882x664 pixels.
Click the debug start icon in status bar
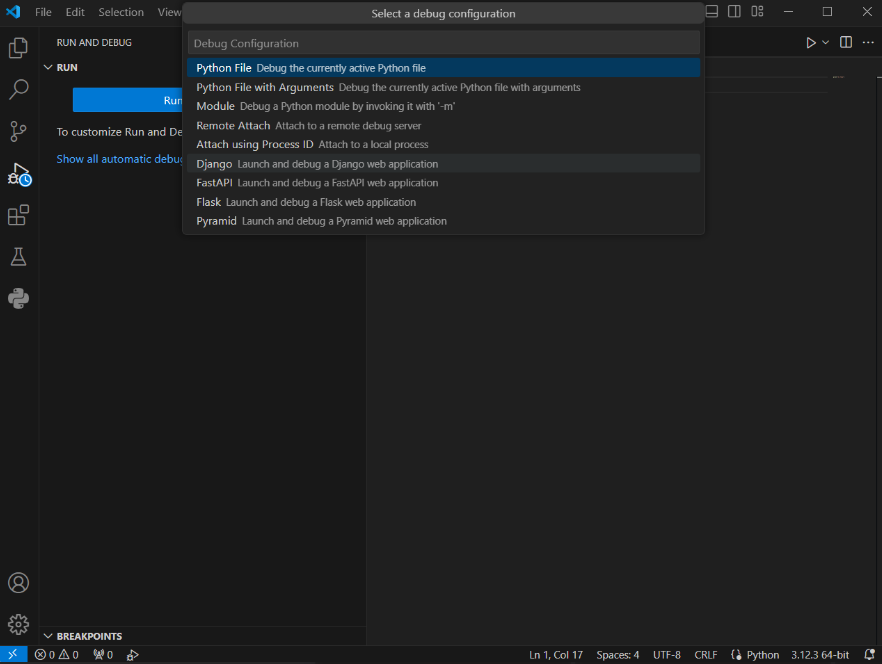point(133,654)
